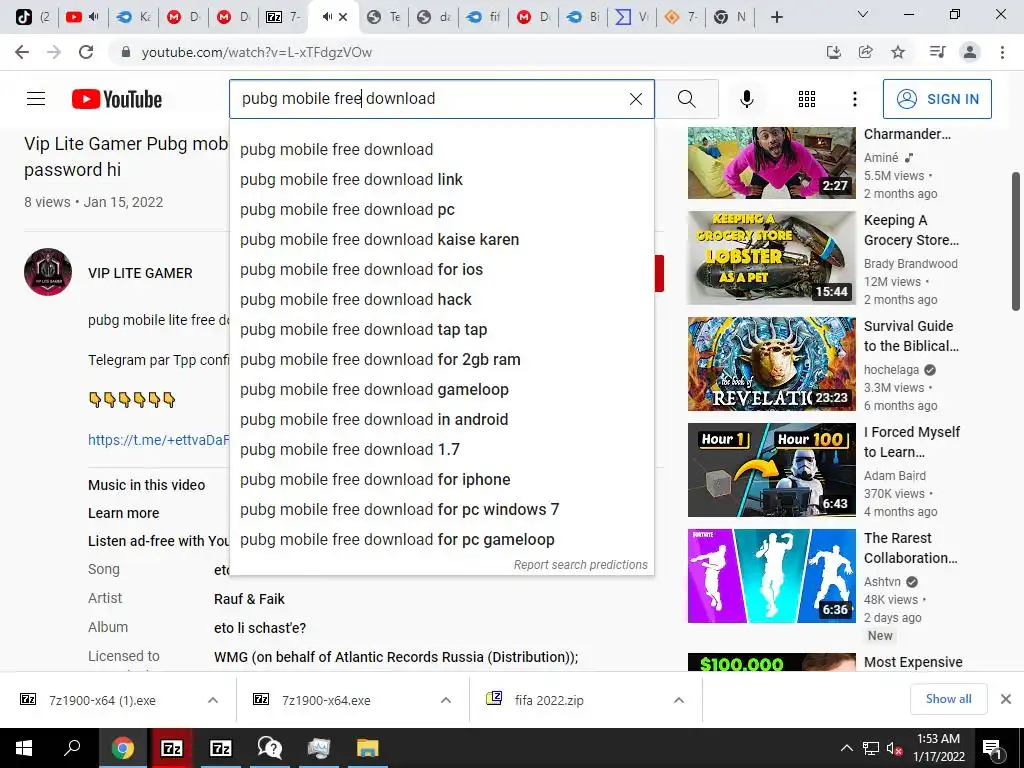Open the Survival Guide to the Biblical video title
1024x768 pixels.
(911, 336)
